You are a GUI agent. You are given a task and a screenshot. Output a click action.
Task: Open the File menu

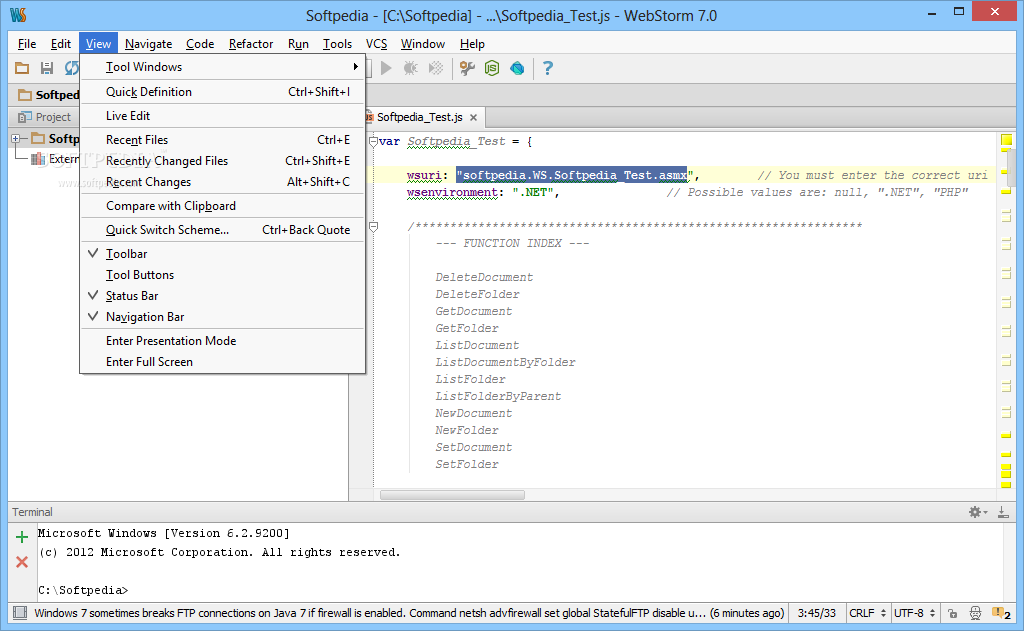[27, 44]
